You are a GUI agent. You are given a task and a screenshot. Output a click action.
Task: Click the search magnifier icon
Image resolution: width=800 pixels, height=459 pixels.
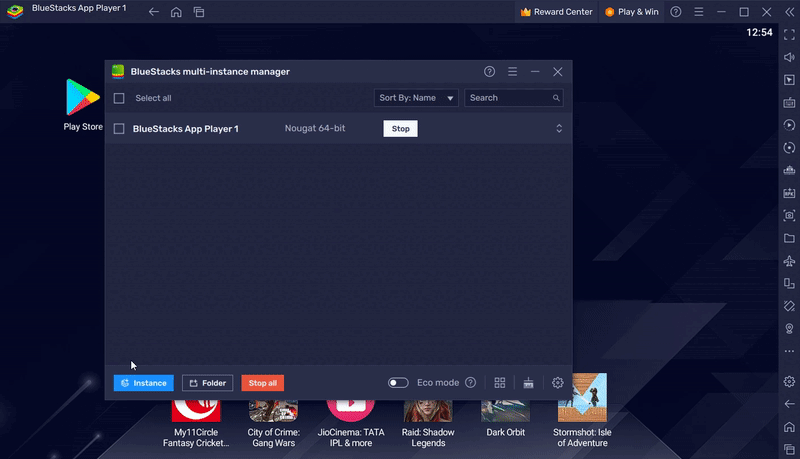(556, 98)
